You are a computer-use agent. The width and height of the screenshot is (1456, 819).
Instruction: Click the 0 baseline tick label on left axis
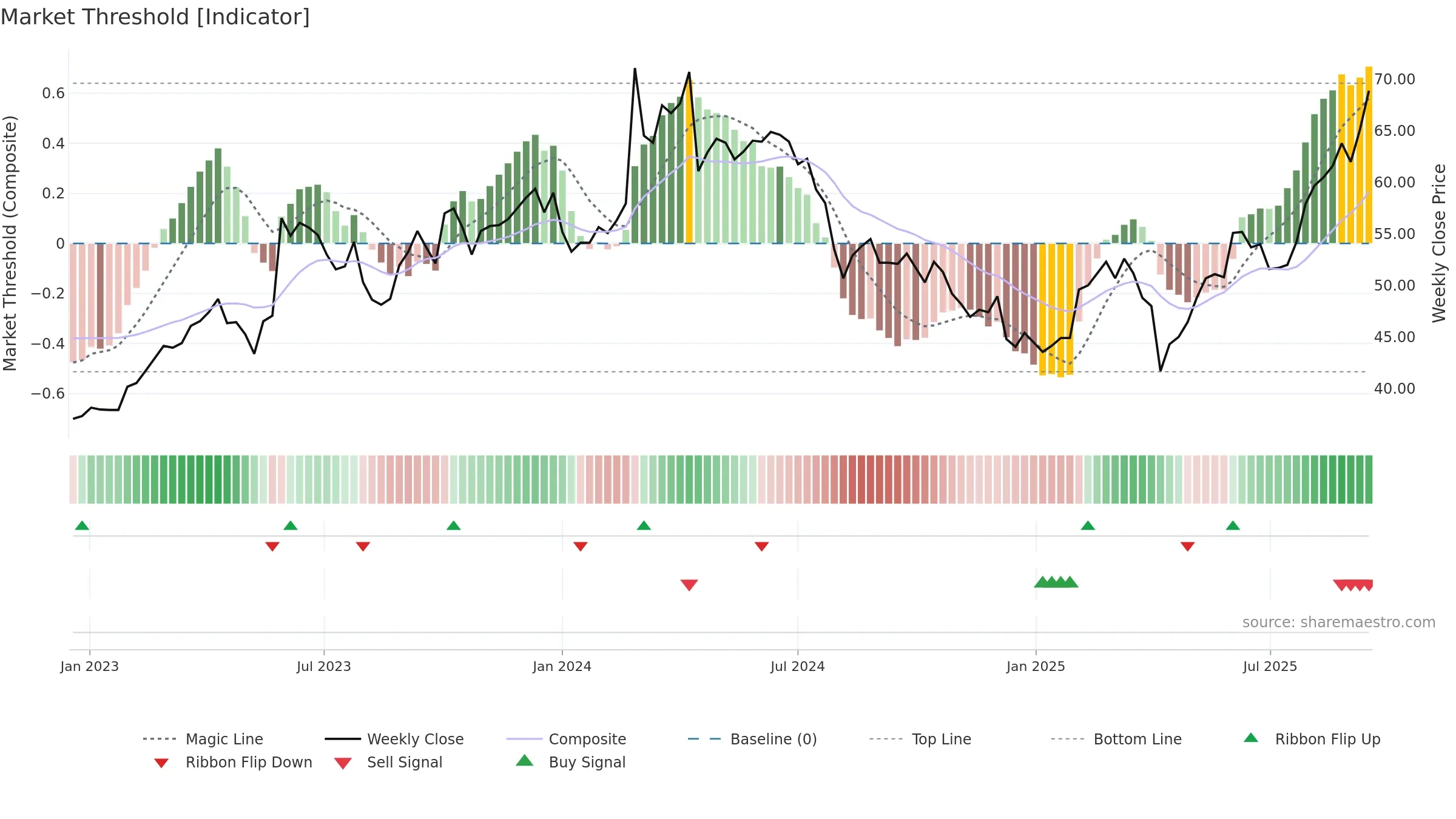pyautogui.click(x=60, y=243)
